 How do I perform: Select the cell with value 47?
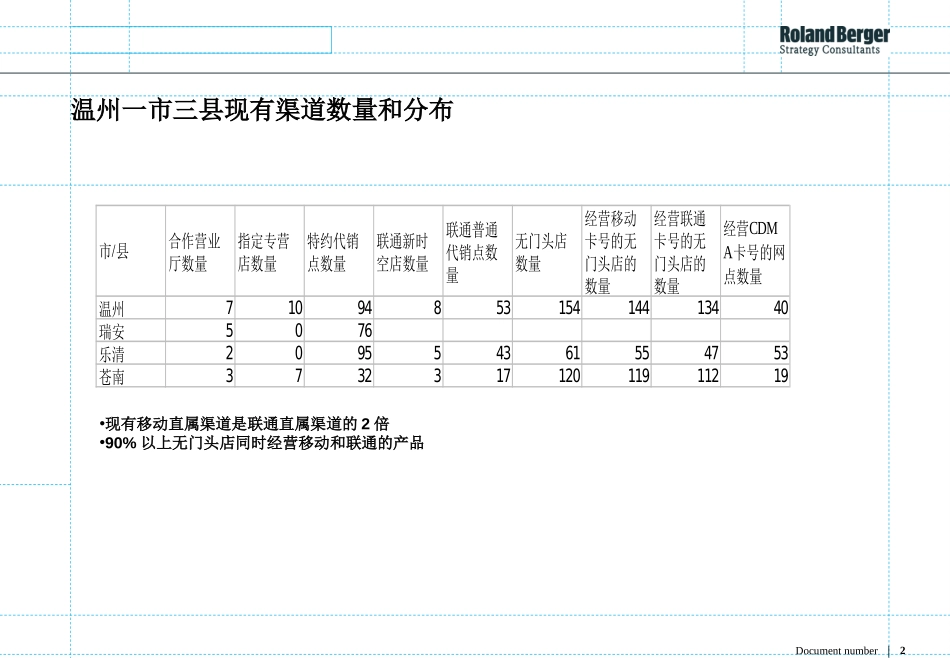pyautogui.click(x=686, y=353)
